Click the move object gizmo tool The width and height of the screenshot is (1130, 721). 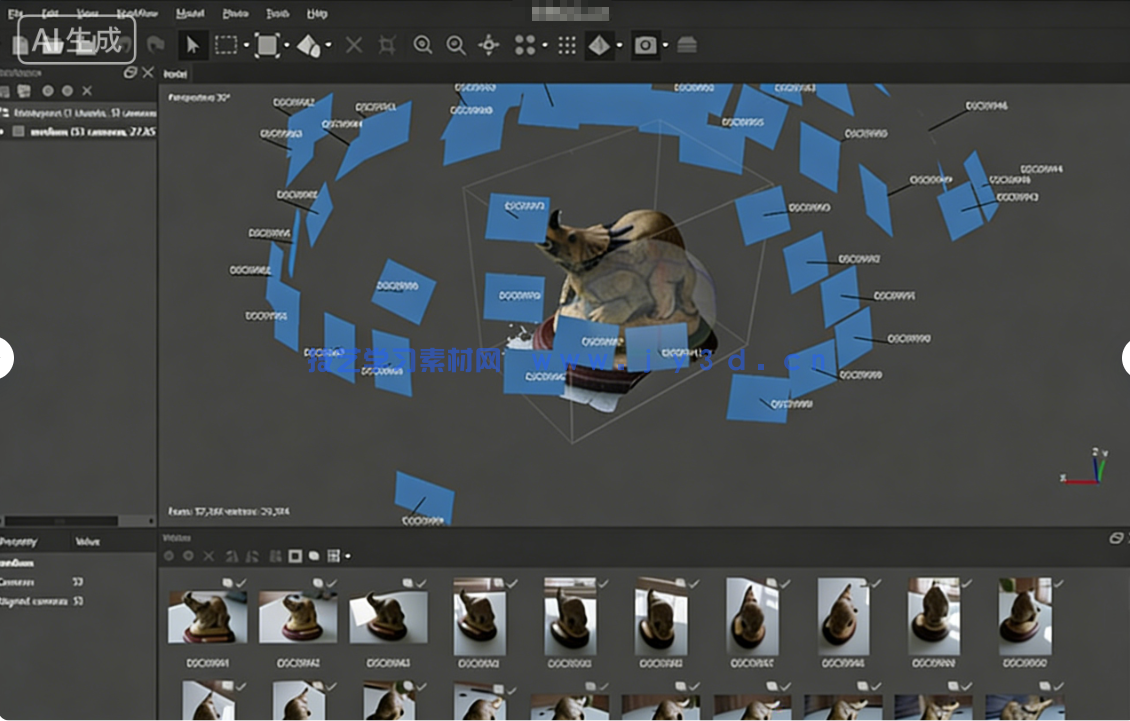tap(490, 45)
